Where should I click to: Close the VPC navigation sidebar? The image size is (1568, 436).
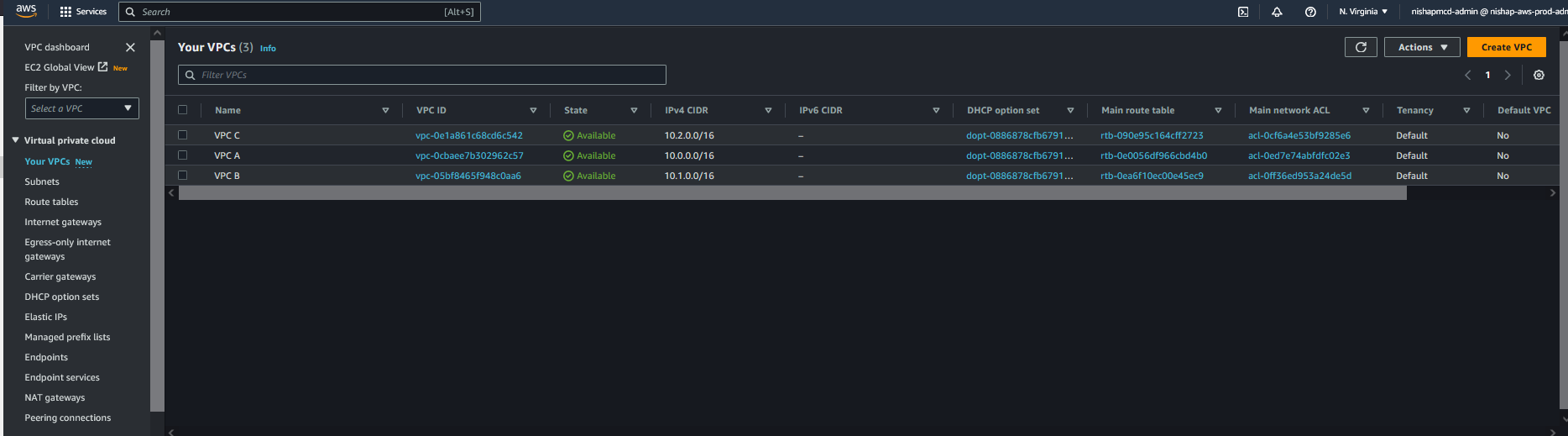(130, 47)
